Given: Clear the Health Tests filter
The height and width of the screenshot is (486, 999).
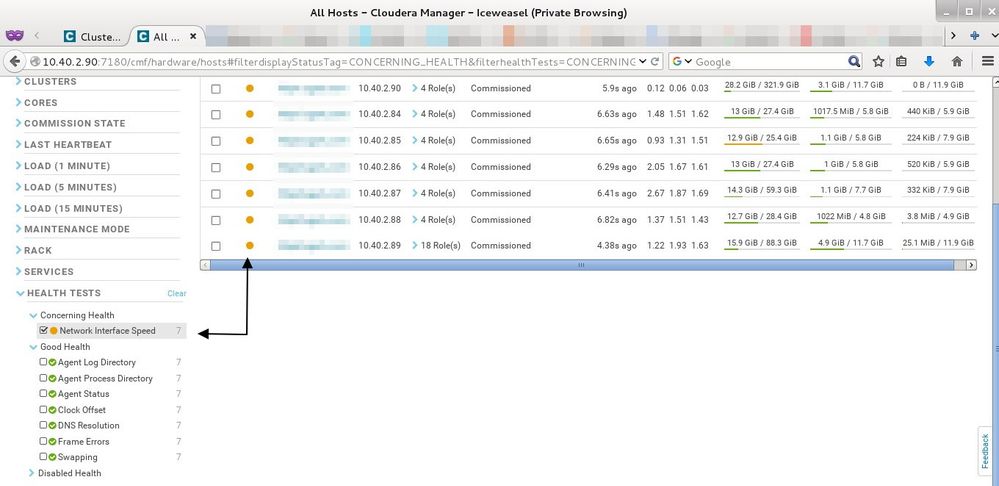Looking at the screenshot, I should click(x=176, y=294).
